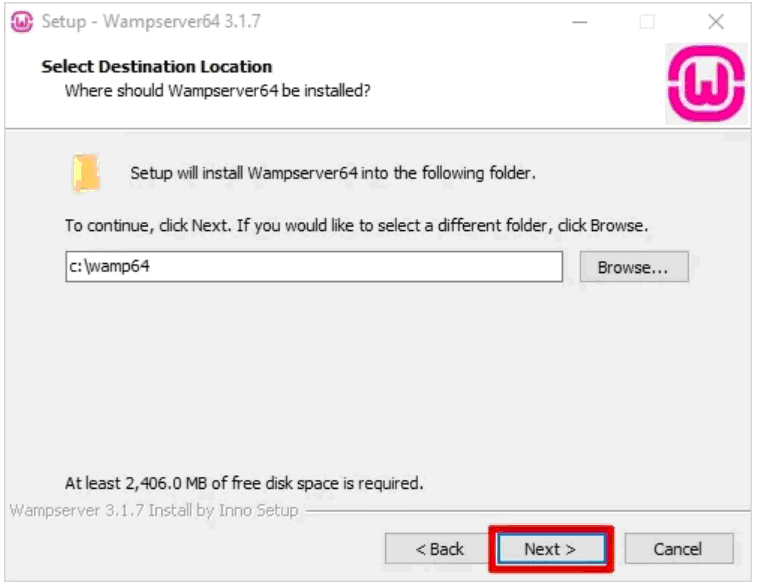
Task: Go to the previous step with Back
Action: tap(438, 548)
